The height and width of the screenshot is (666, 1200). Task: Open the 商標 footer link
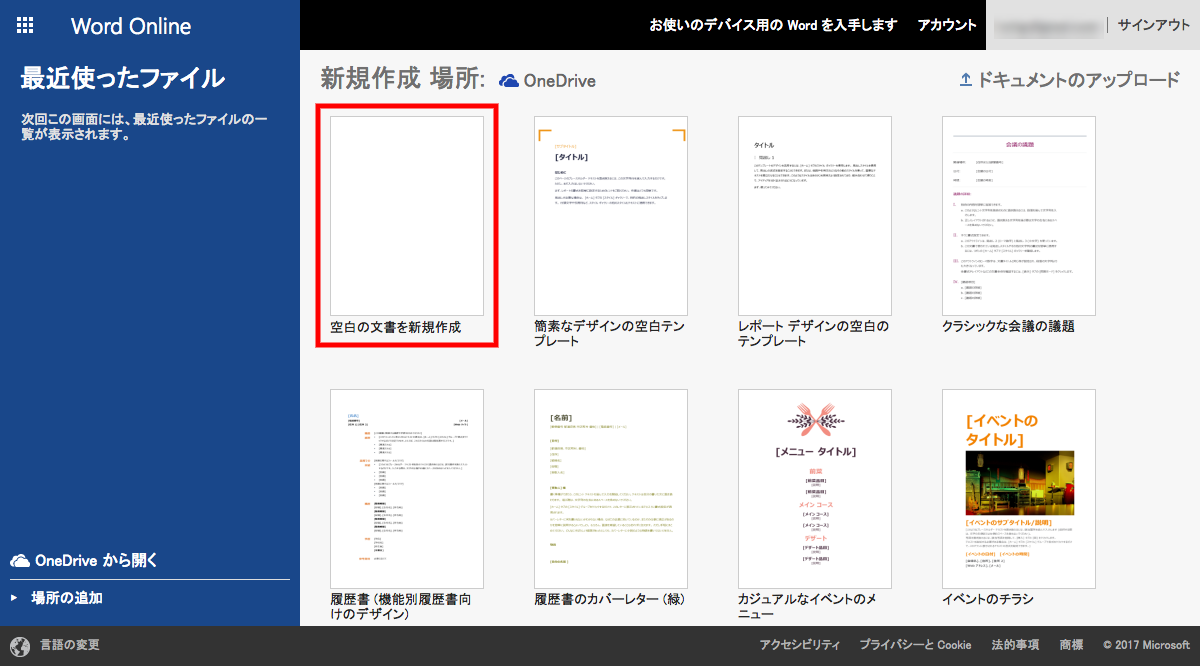tap(1071, 645)
